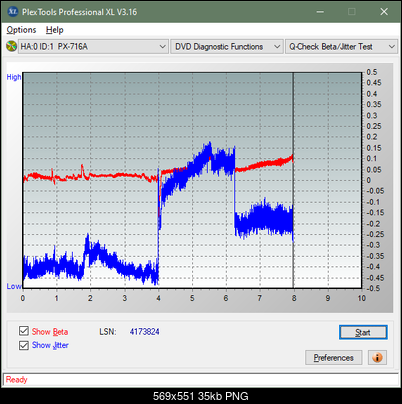
Task: Click the 0.5 beta scale value
Action: (372, 72)
